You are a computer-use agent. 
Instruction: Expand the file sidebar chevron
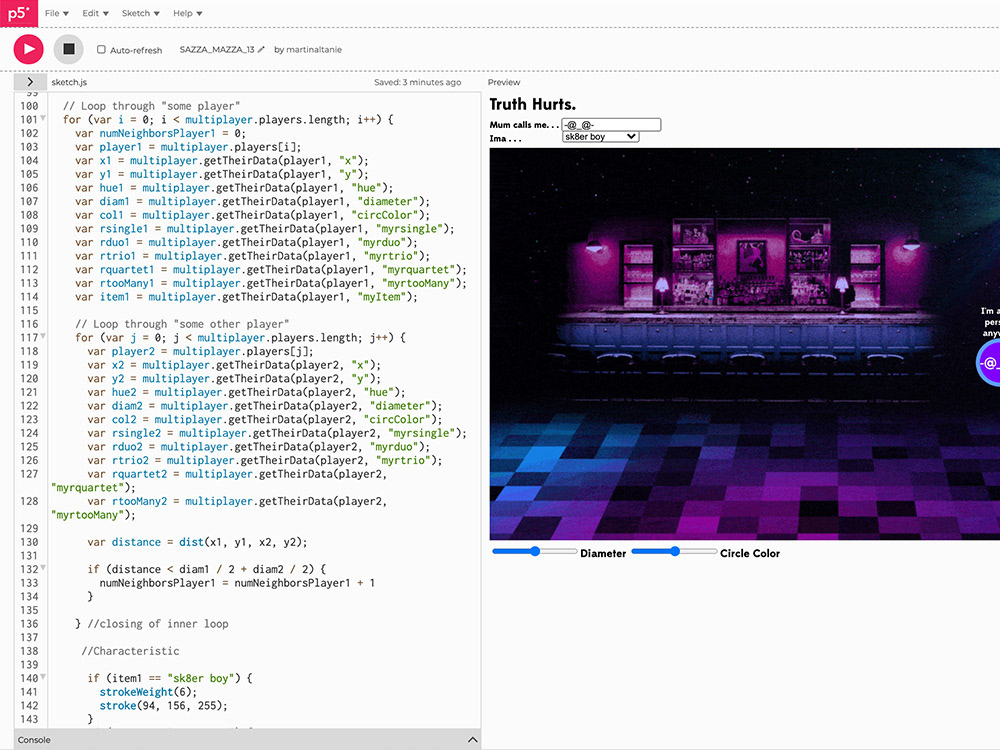(x=30, y=82)
